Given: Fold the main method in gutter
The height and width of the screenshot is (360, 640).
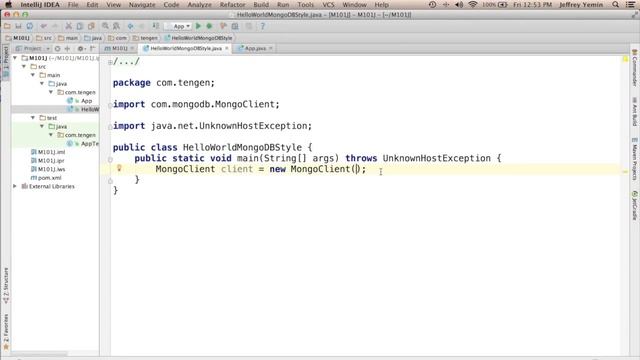Looking at the screenshot, I should click(x=110, y=159).
